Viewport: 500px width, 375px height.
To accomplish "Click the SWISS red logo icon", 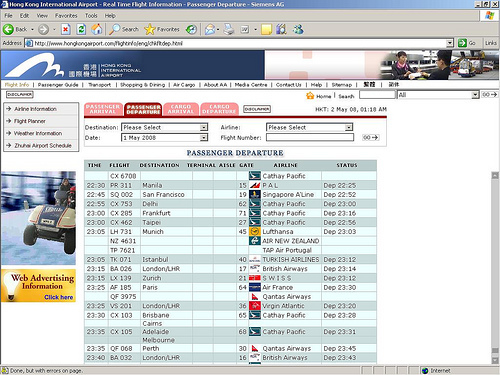I will (255, 278).
